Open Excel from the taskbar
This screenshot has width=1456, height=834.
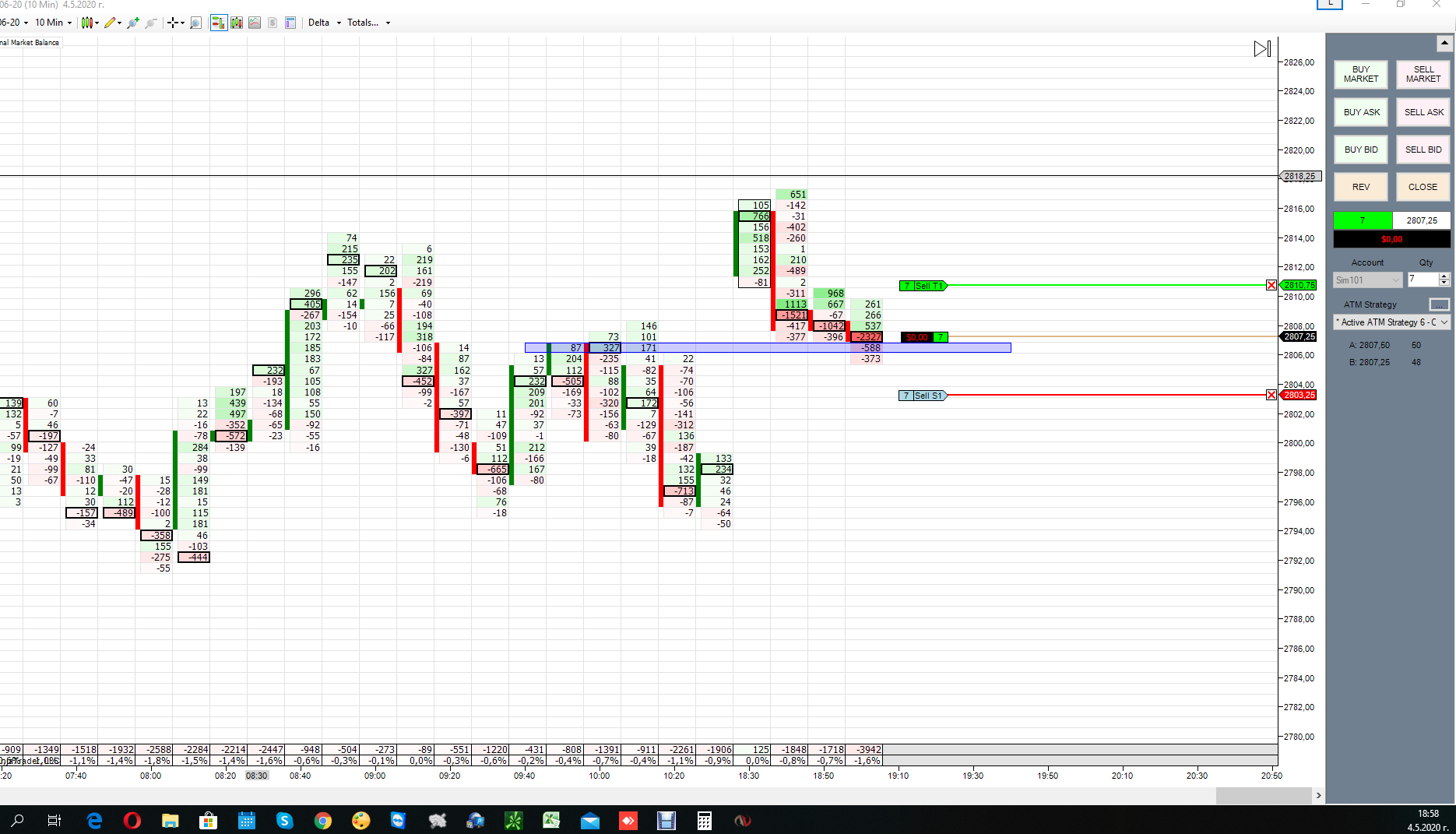551,820
